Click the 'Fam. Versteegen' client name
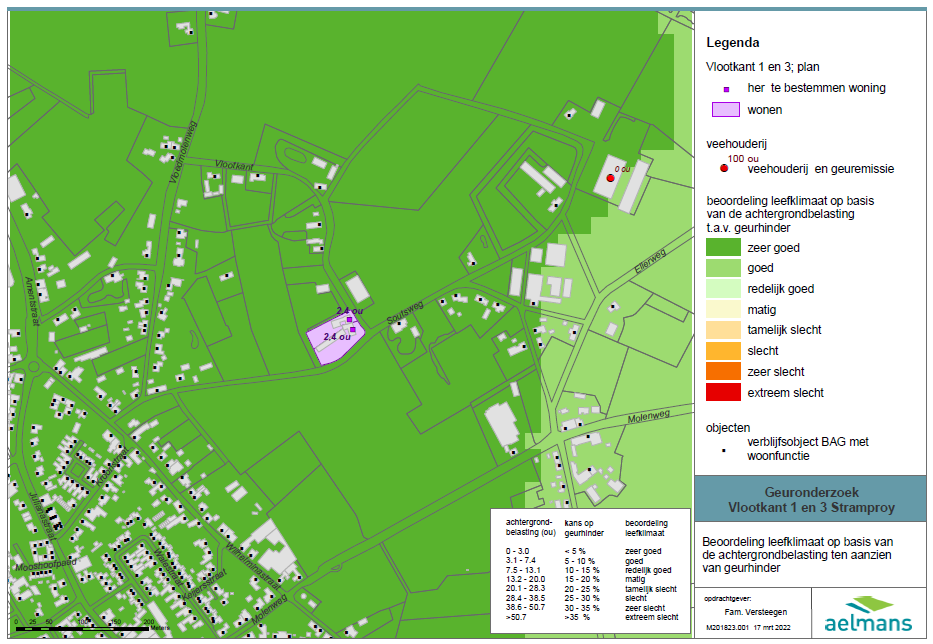The image size is (933, 644). [x=756, y=612]
